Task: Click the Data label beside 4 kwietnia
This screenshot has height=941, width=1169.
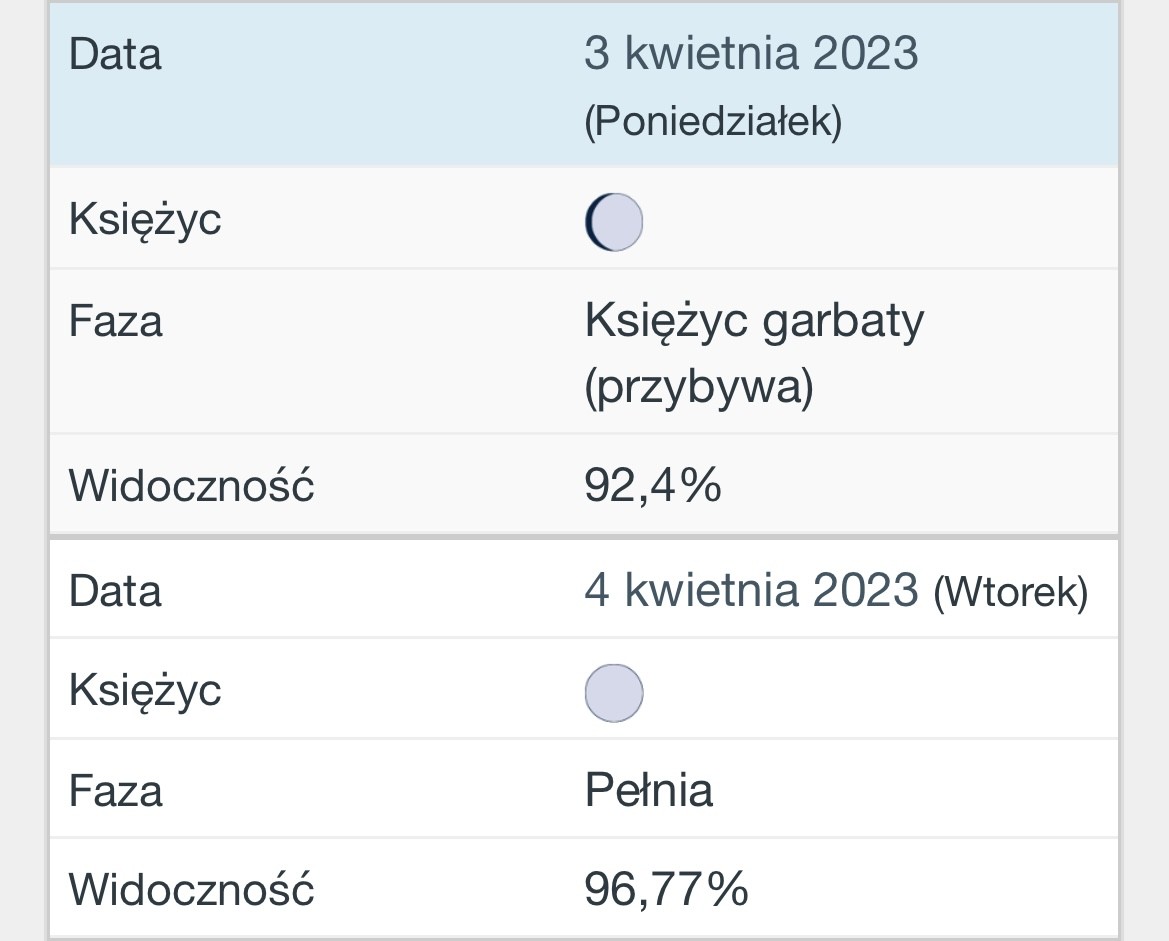Action: pyautogui.click(x=115, y=590)
